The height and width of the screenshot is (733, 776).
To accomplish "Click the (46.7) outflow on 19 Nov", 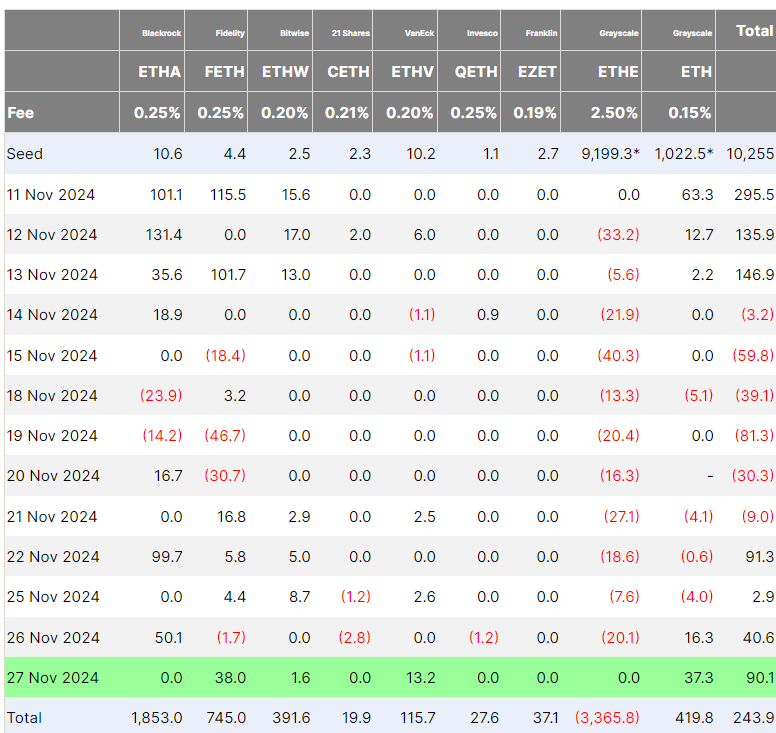I will pos(225,436).
